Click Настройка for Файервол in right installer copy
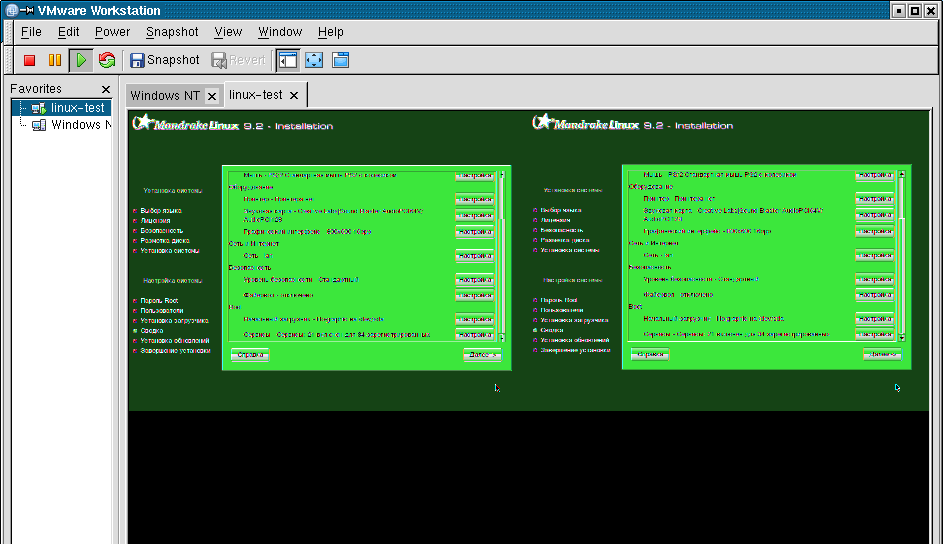 tap(874, 295)
